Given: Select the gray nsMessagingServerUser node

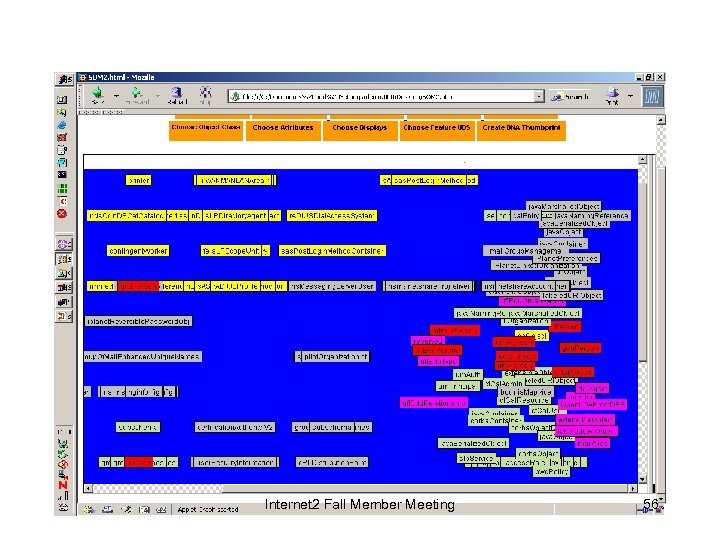Looking at the screenshot, I should point(332,286).
